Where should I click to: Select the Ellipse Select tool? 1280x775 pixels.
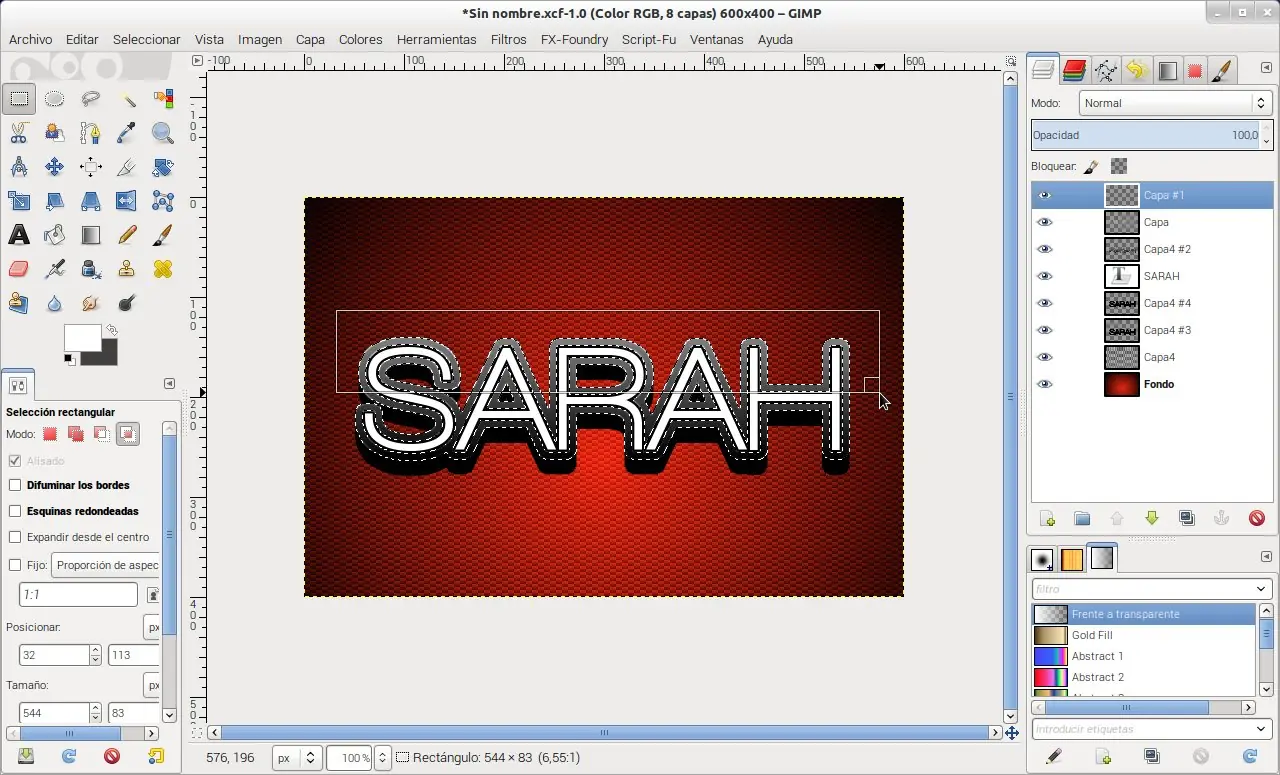(54, 98)
